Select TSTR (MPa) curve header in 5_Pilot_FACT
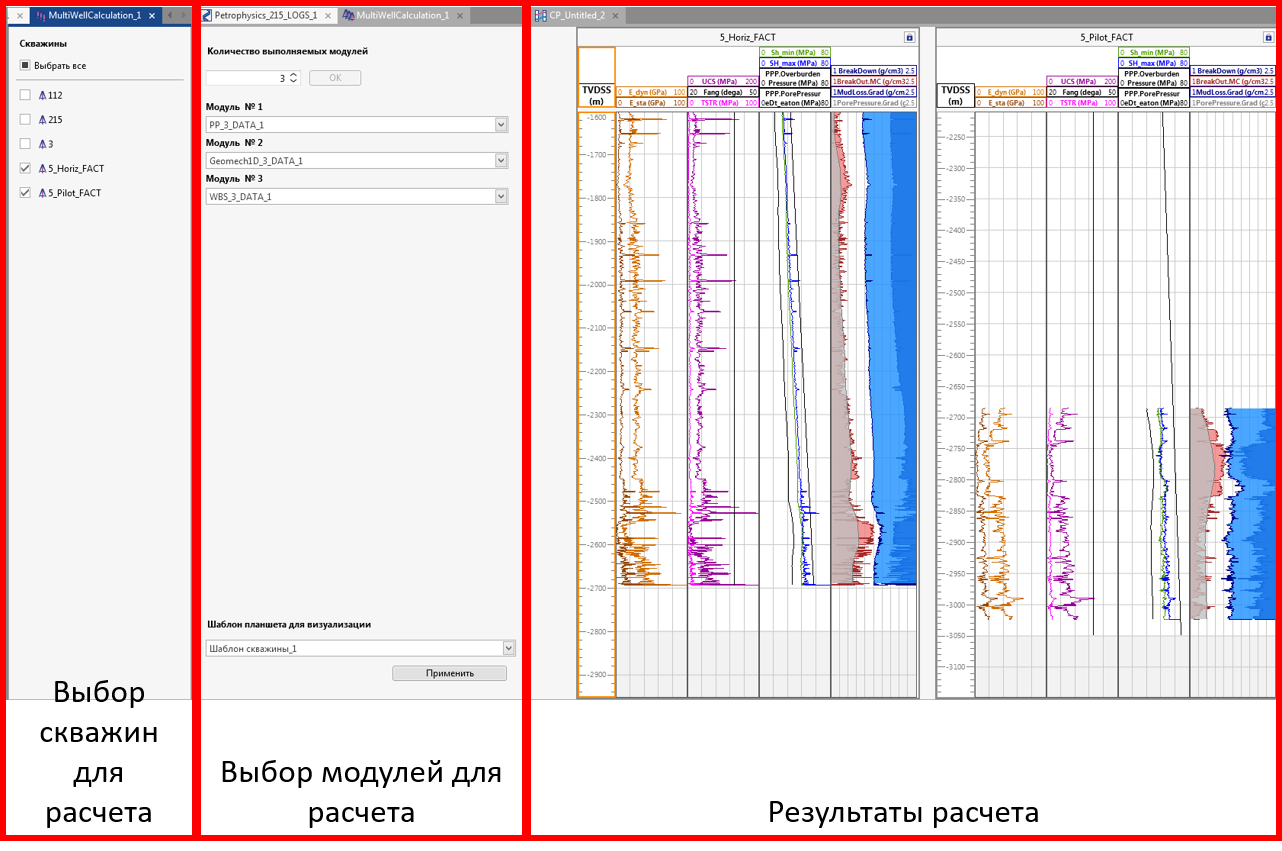 pyautogui.click(x=1082, y=103)
